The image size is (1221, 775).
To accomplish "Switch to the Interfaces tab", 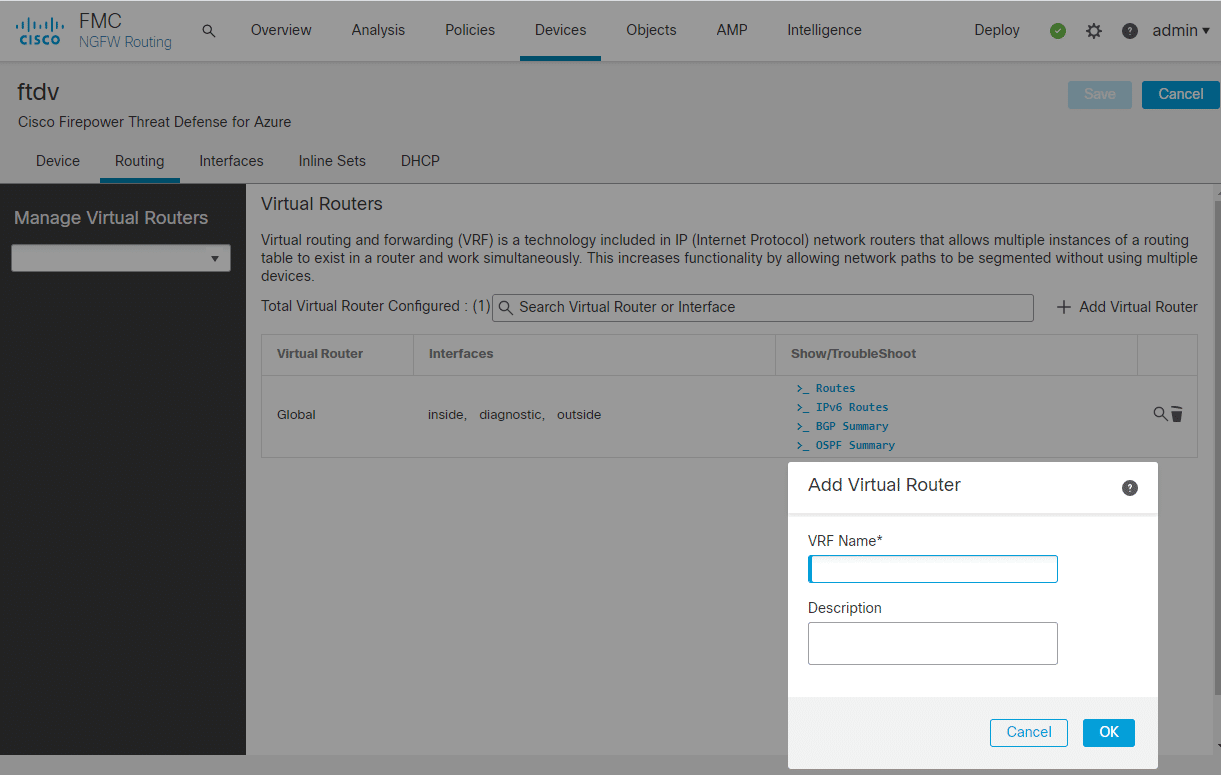I will point(231,161).
